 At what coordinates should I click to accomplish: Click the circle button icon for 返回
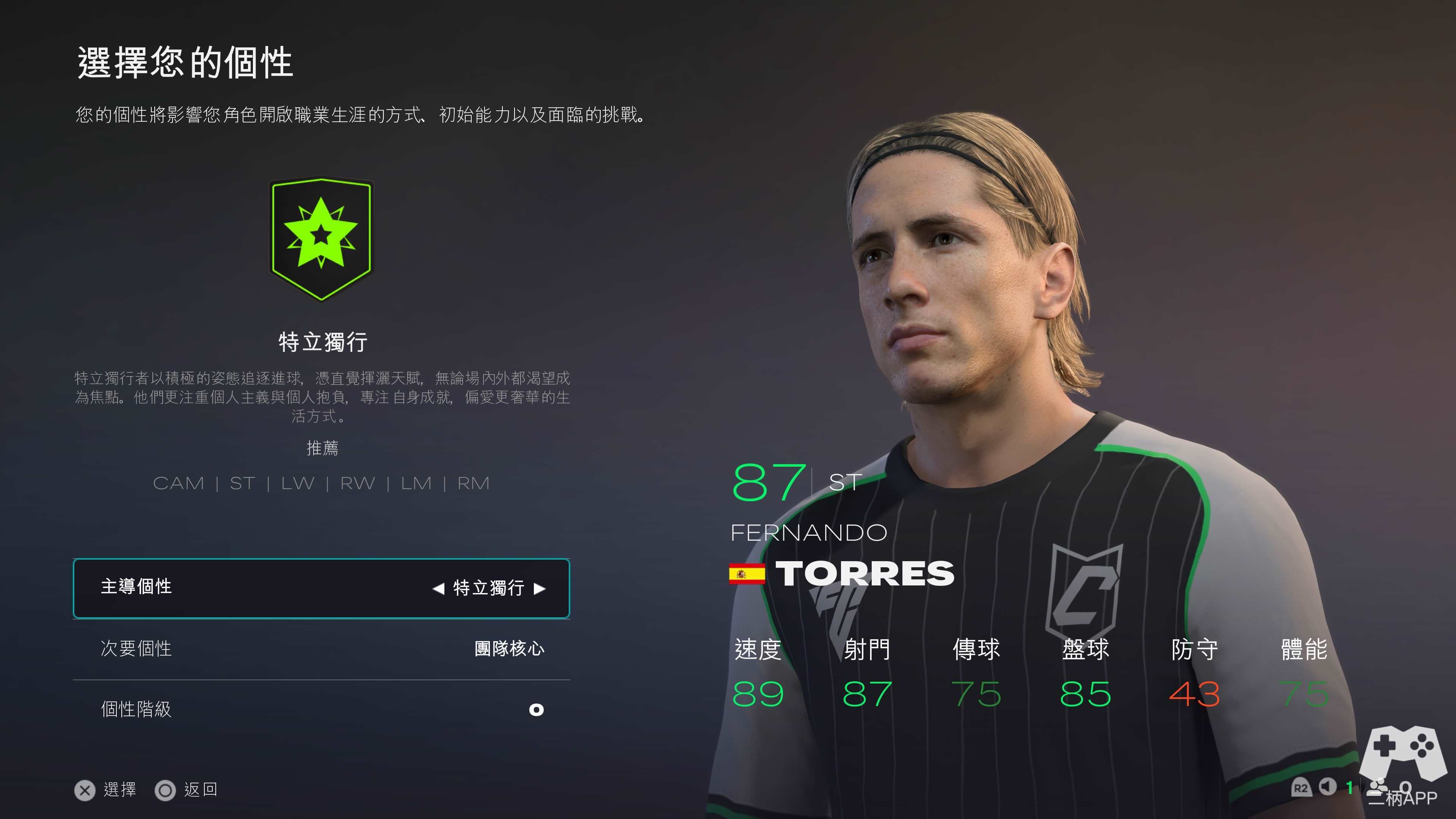click(165, 790)
